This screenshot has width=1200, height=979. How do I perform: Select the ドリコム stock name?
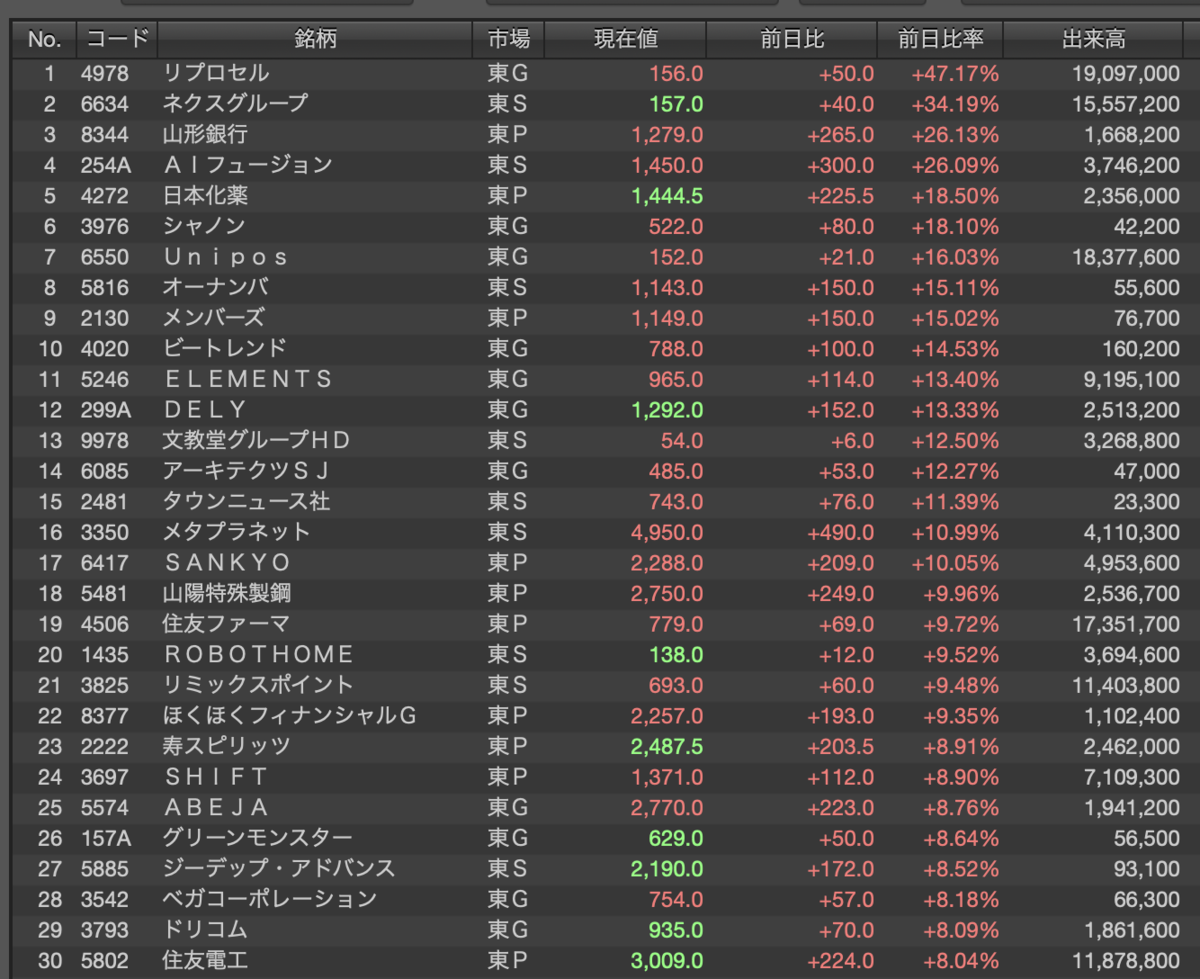point(203,930)
